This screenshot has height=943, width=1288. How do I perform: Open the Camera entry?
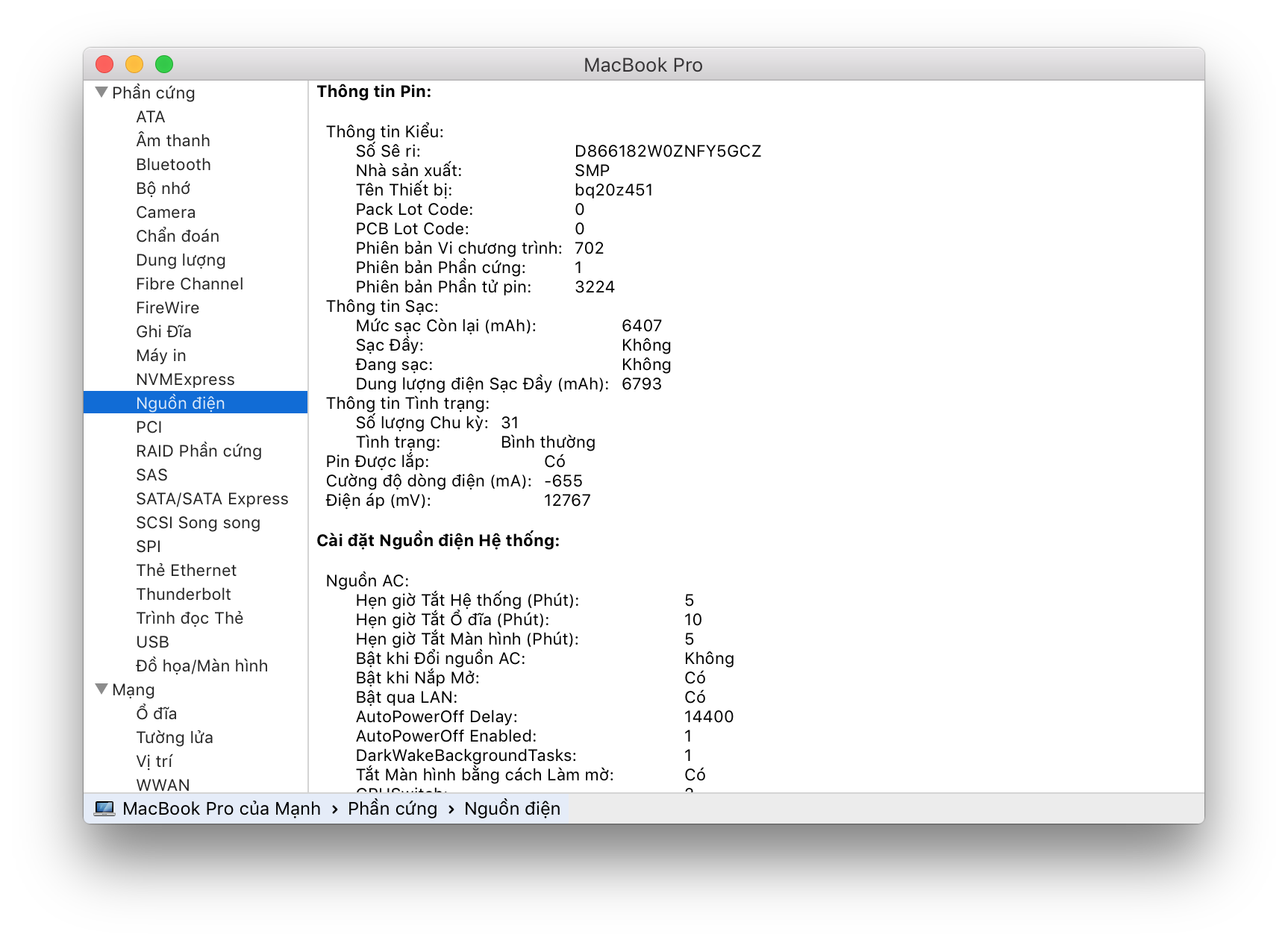pyautogui.click(x=166, y=213)
